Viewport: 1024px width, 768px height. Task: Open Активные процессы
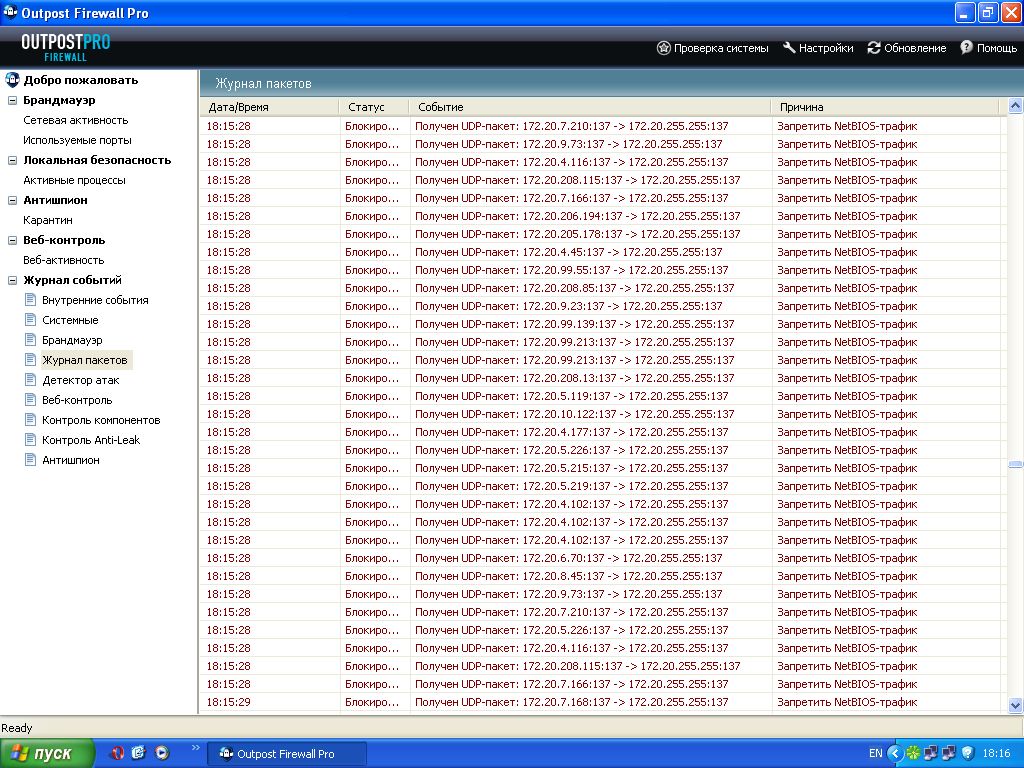[x=74, y=180]
